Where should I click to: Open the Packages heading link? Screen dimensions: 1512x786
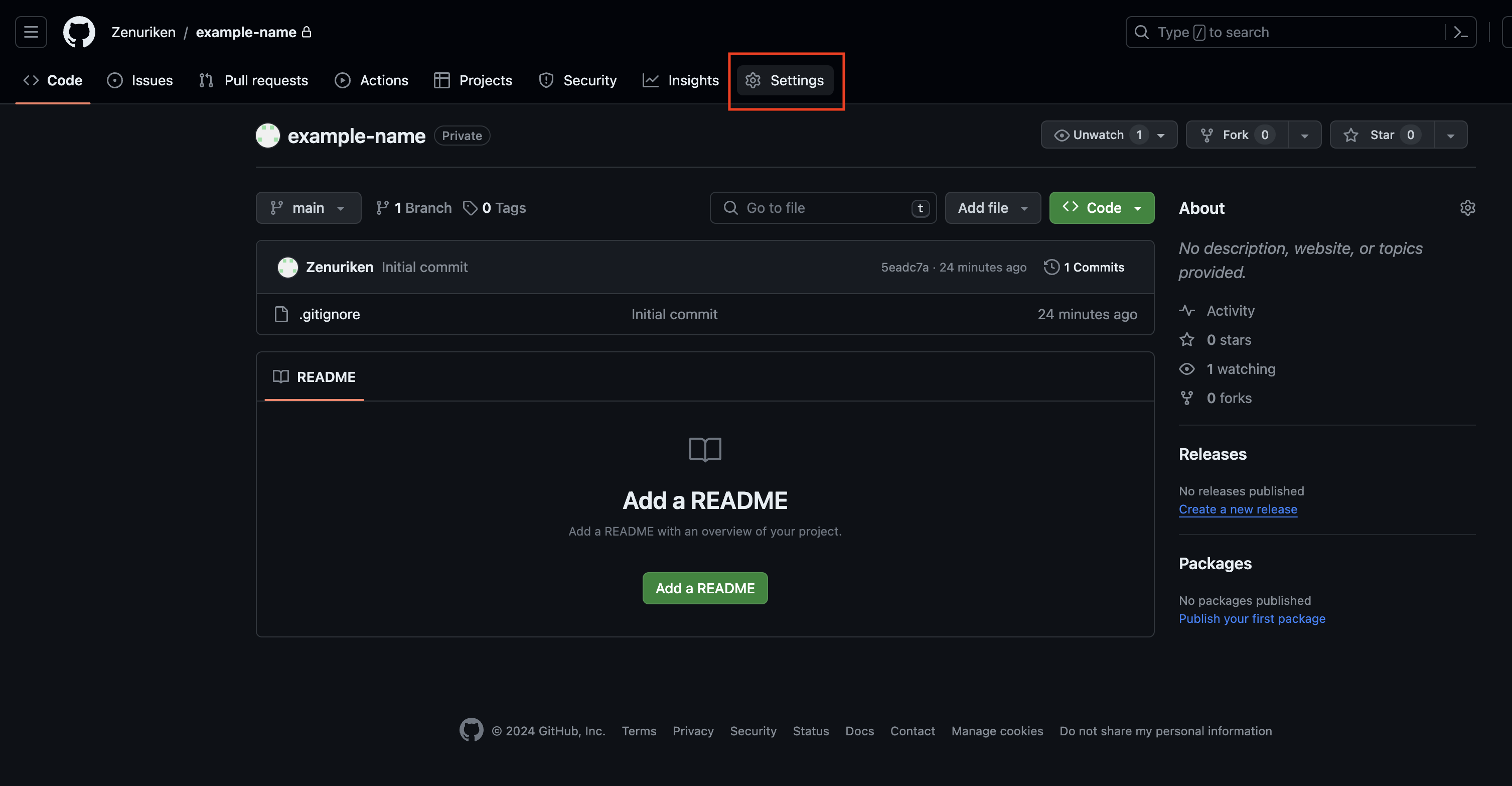(x=1215, y=563)
